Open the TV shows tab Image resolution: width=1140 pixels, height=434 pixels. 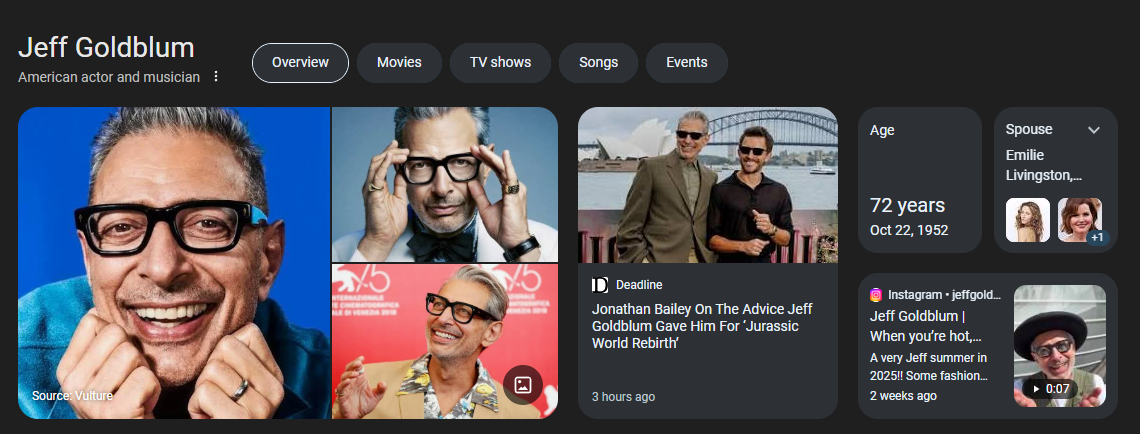pyautogui.click(x=500, y=63)
